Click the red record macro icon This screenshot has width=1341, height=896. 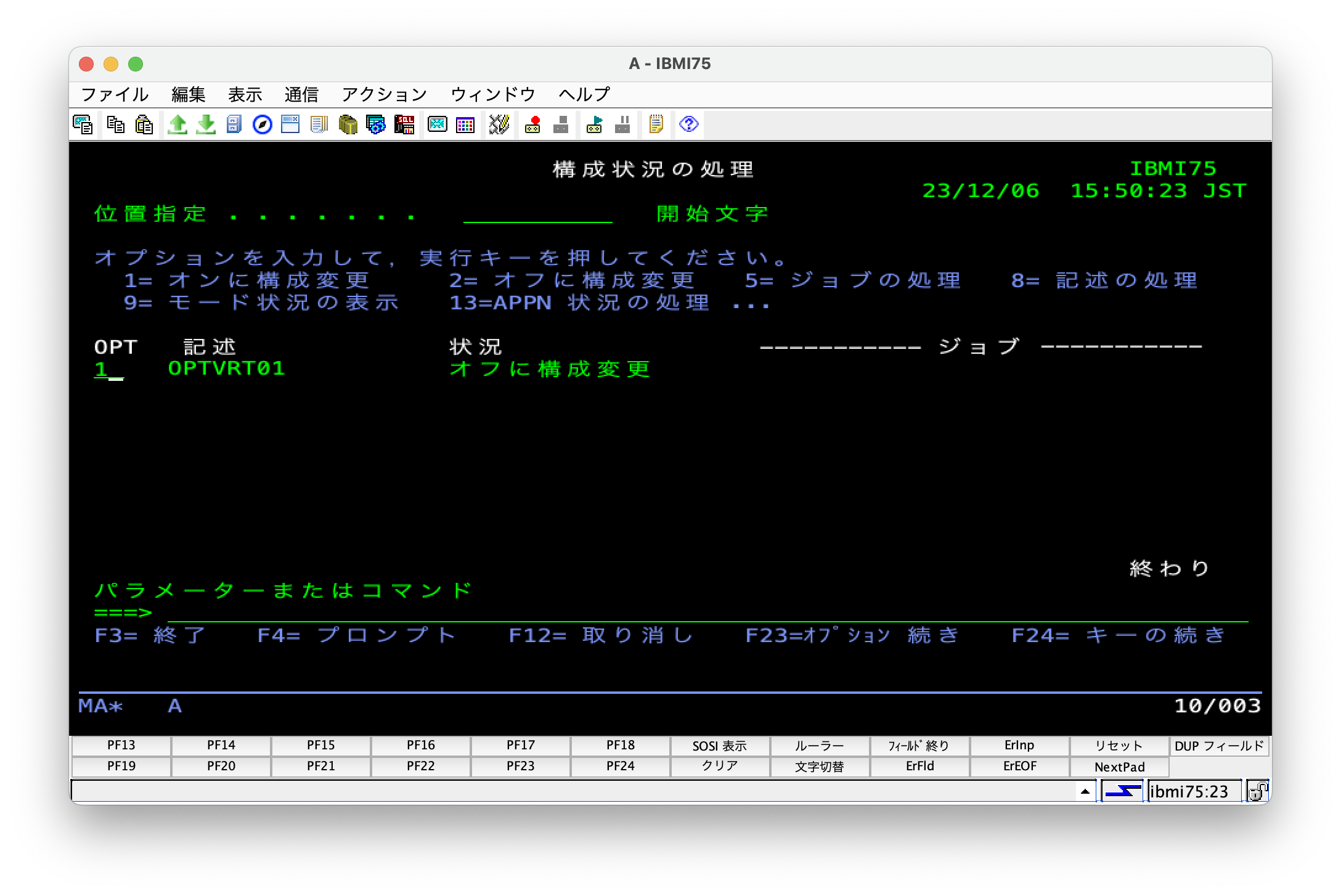point(532,124)
